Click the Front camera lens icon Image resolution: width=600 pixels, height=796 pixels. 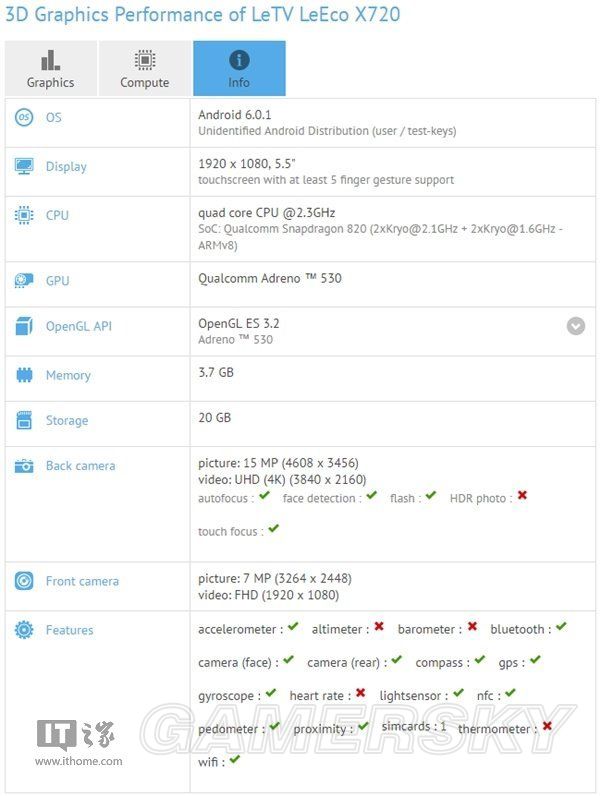[24, 581]
